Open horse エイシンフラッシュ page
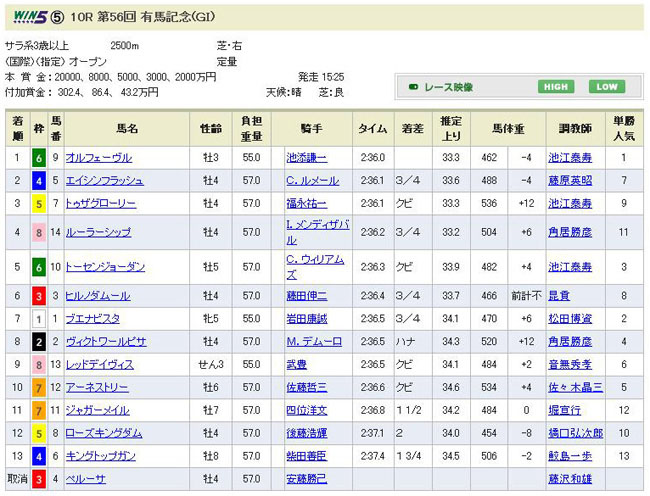This screenshot has width=650, height=496. coord(105,181)
